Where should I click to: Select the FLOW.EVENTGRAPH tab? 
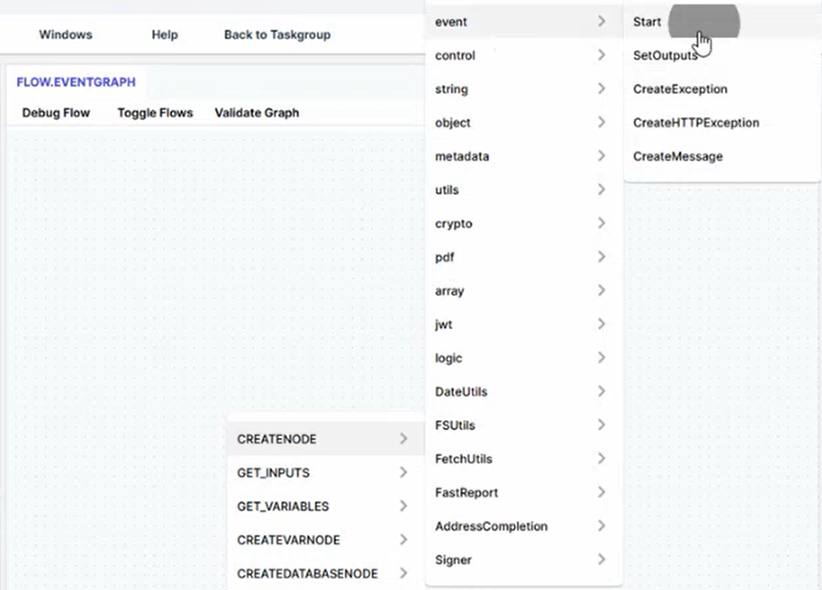[76, 82]
